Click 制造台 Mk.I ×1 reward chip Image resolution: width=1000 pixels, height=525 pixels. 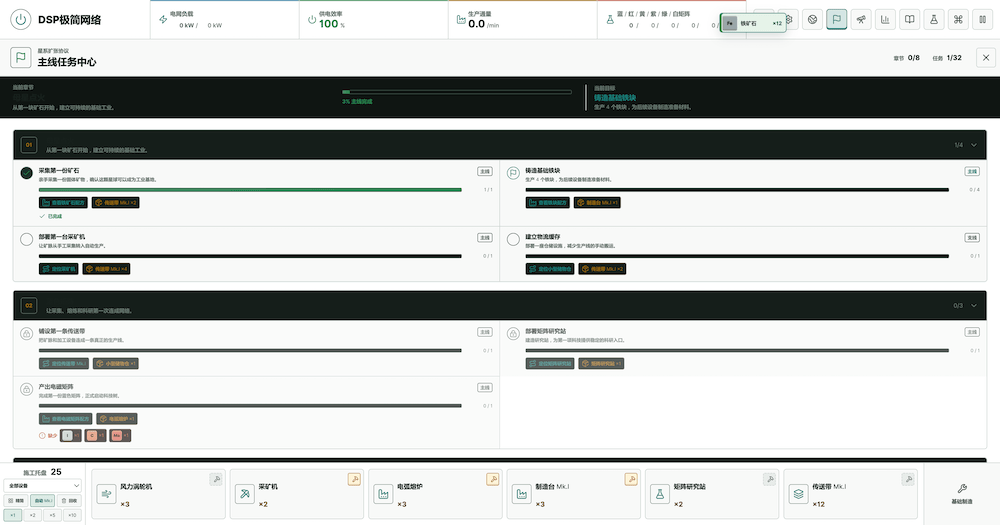point(597,202)
